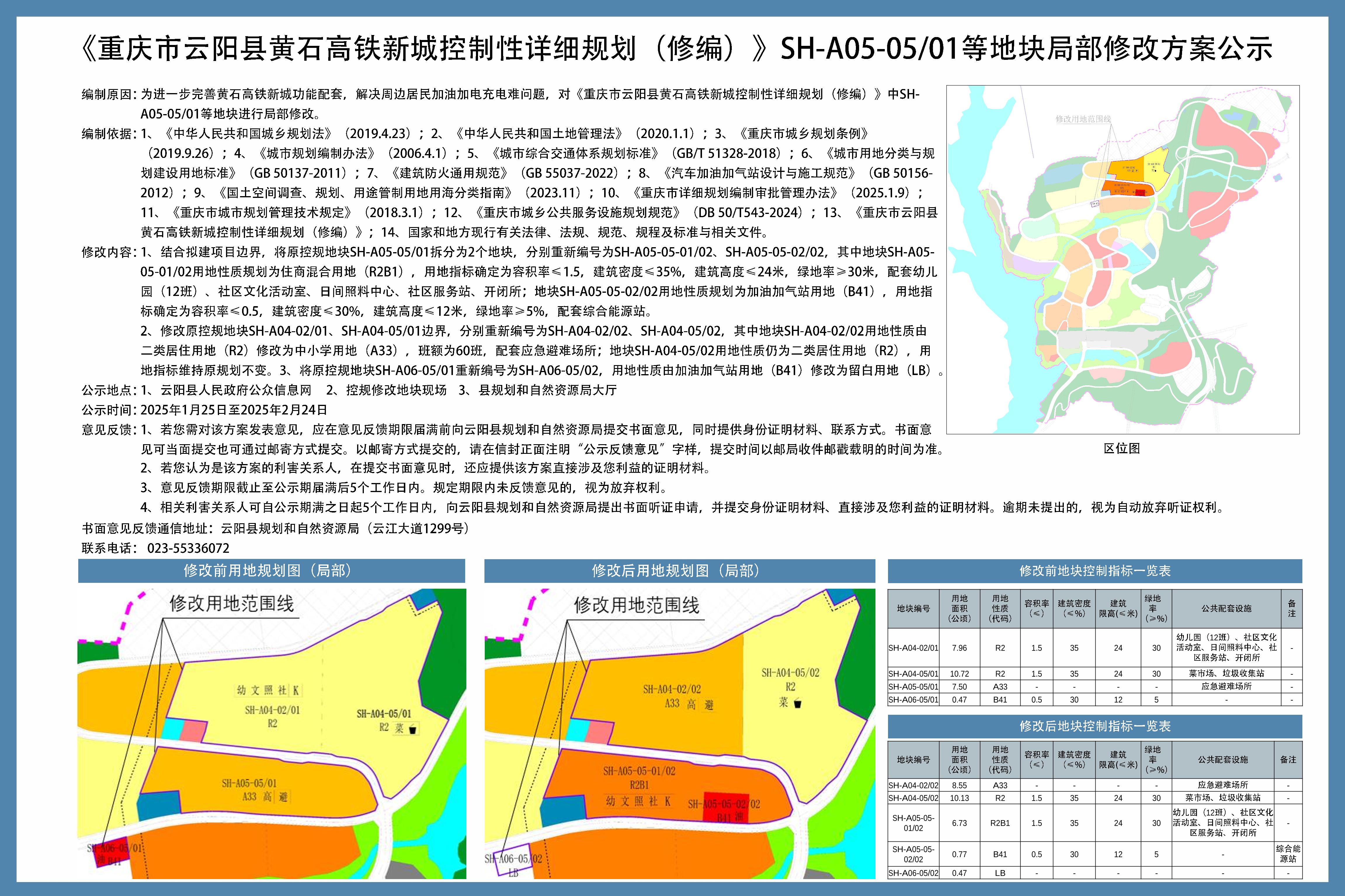1345x896 pixels.
Task: Click the 公示时间 date range 2025年1月25日至2025年2月24日
Action: tap(234, 410)
